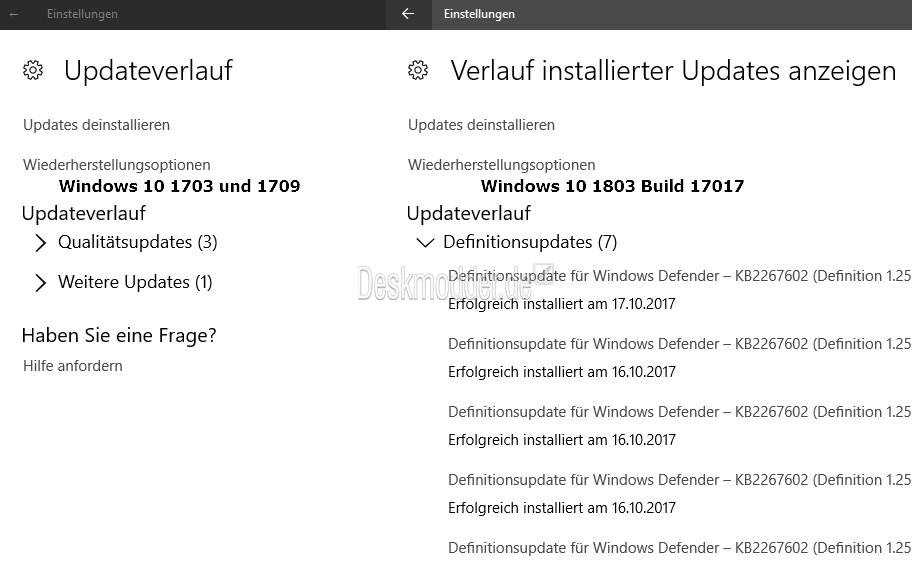Open Wiederherstellungsoptionen in left pane

tap(117, 165)
